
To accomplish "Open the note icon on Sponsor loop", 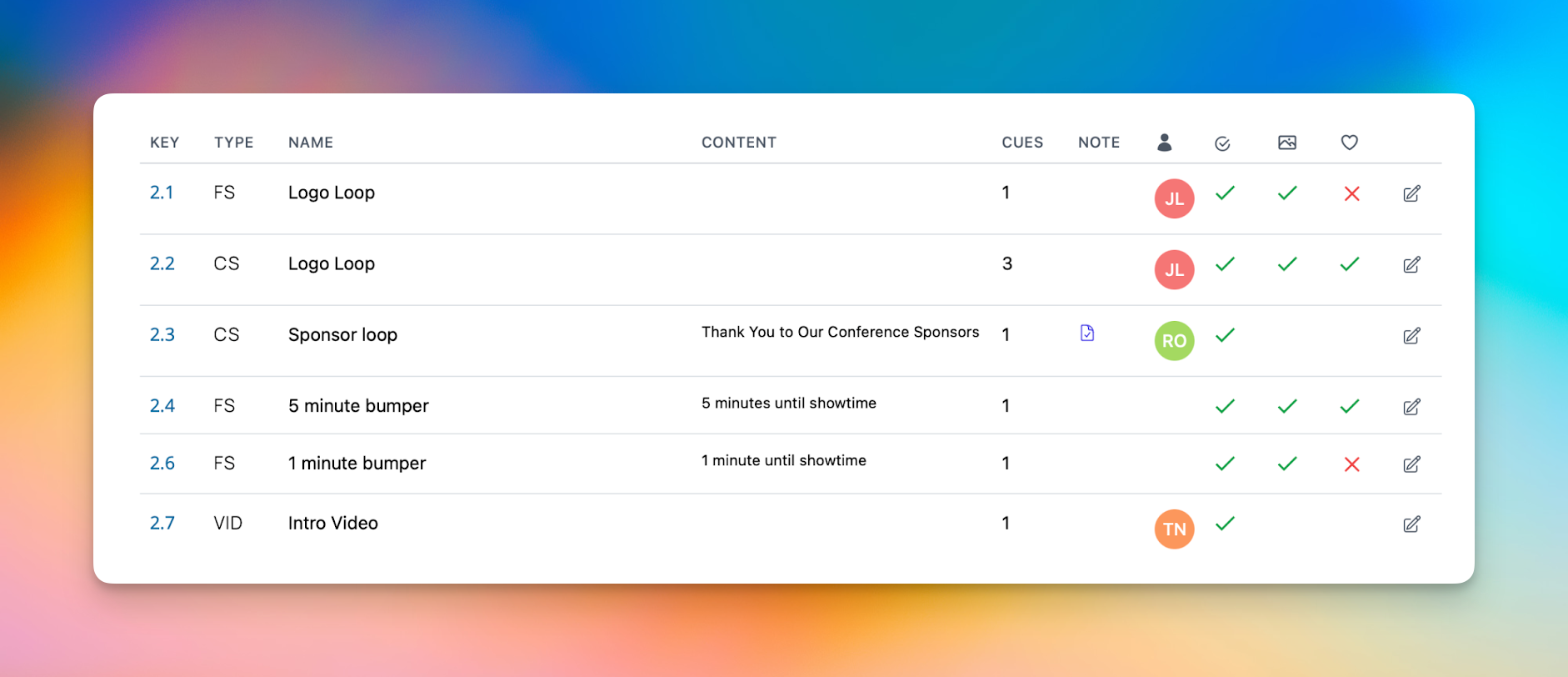I will coord(1087,333).
